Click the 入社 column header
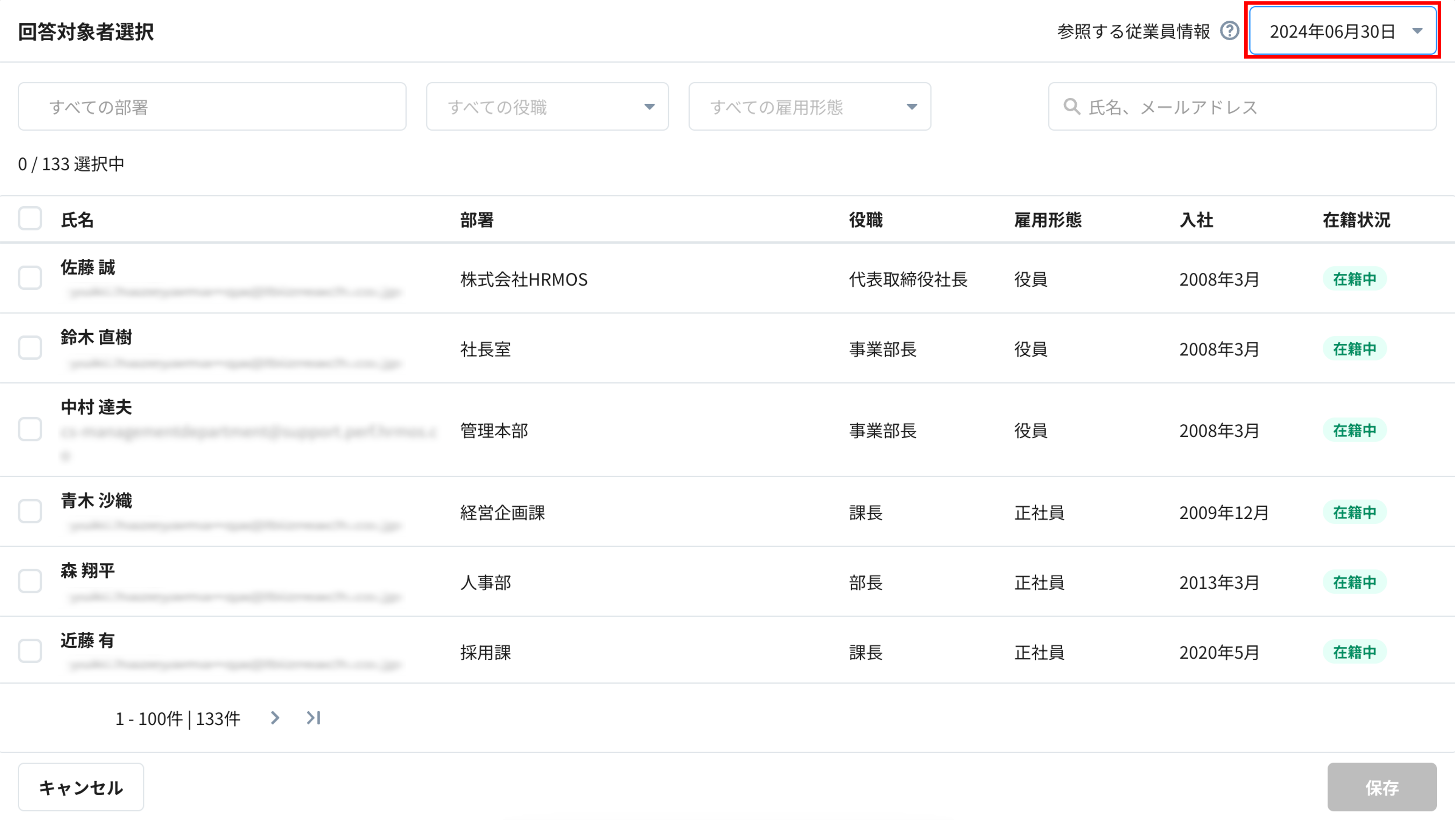 click(1196, 220)
